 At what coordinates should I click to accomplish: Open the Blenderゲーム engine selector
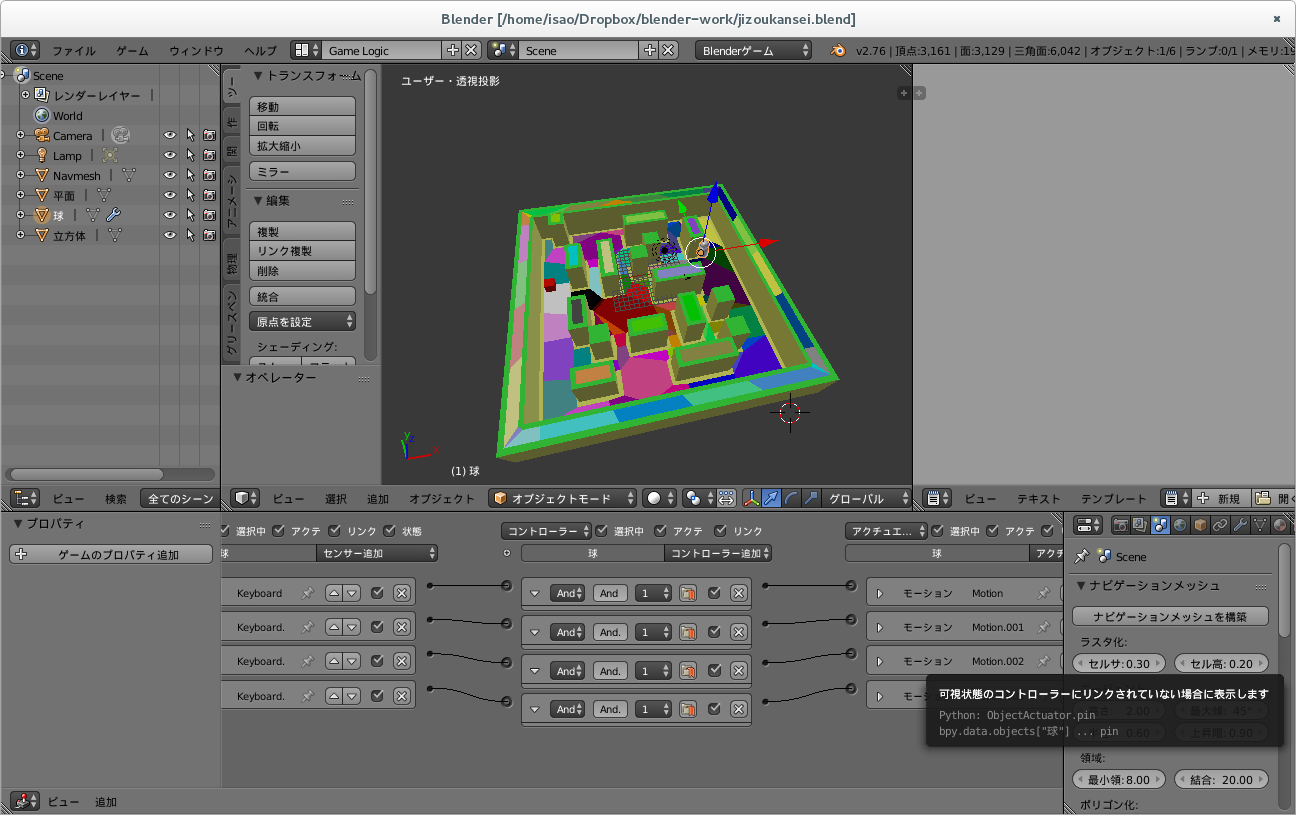[x=755, y=50]
